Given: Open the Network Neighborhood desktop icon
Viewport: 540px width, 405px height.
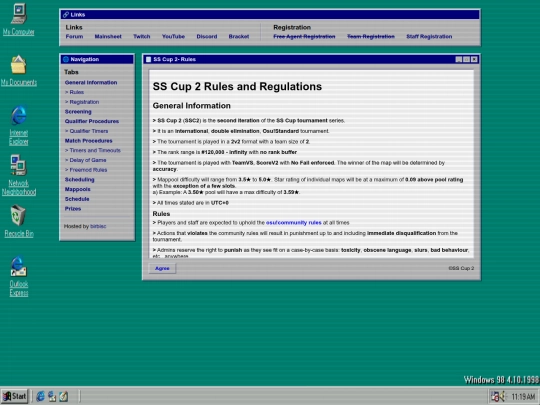Looking at the screenshot, I should 19,176.
